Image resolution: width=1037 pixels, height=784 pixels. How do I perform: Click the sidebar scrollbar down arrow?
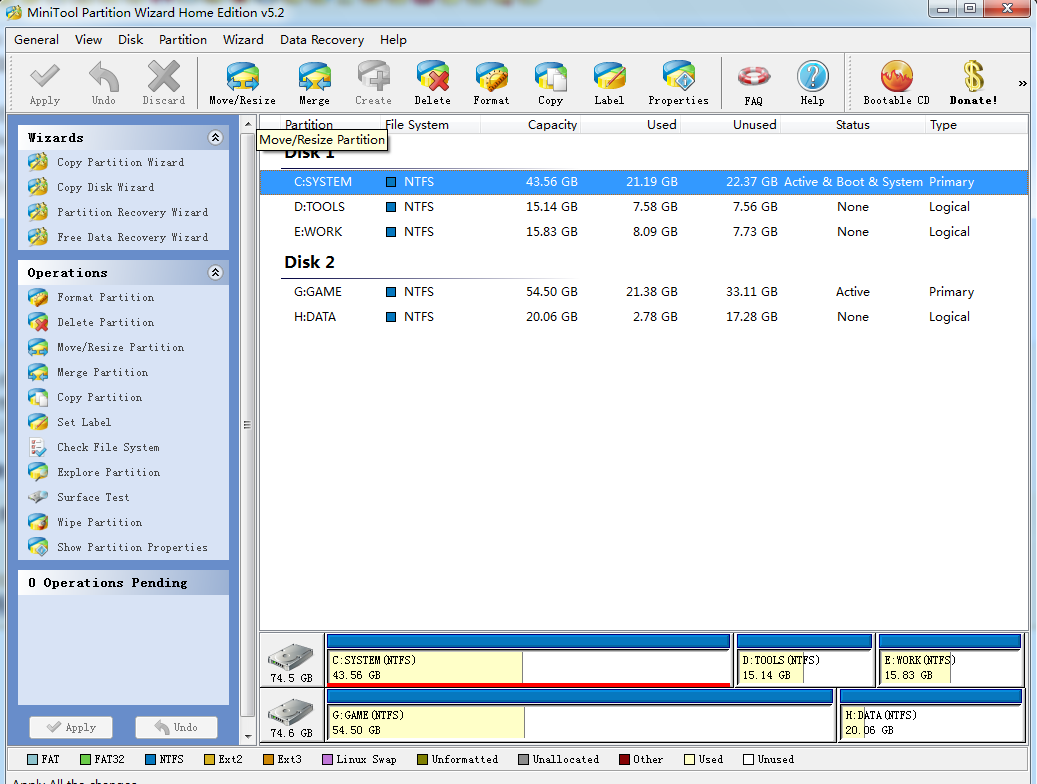click(x=248, y=736)
